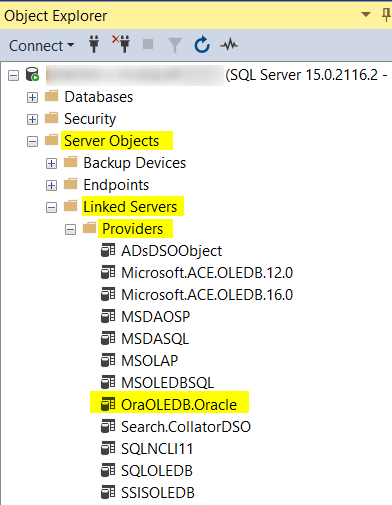Click the Security folder icon
392x505 pixels.
tap(52, 118)
